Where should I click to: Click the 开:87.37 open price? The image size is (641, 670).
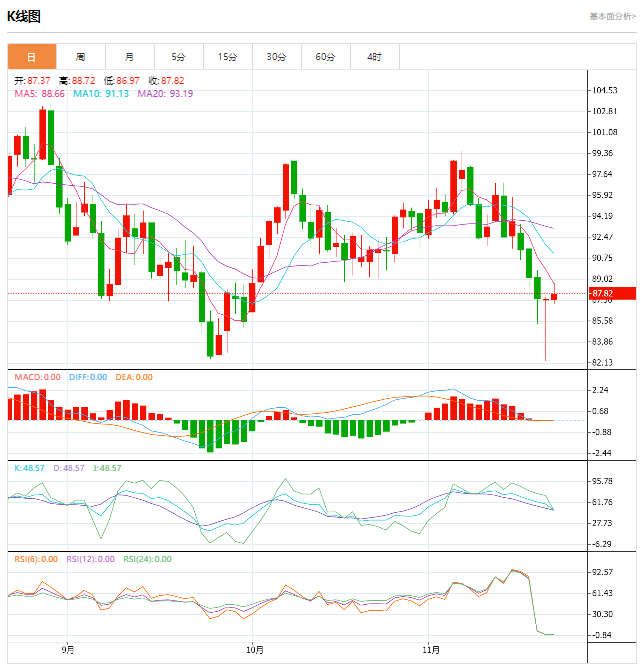(32, 81)
